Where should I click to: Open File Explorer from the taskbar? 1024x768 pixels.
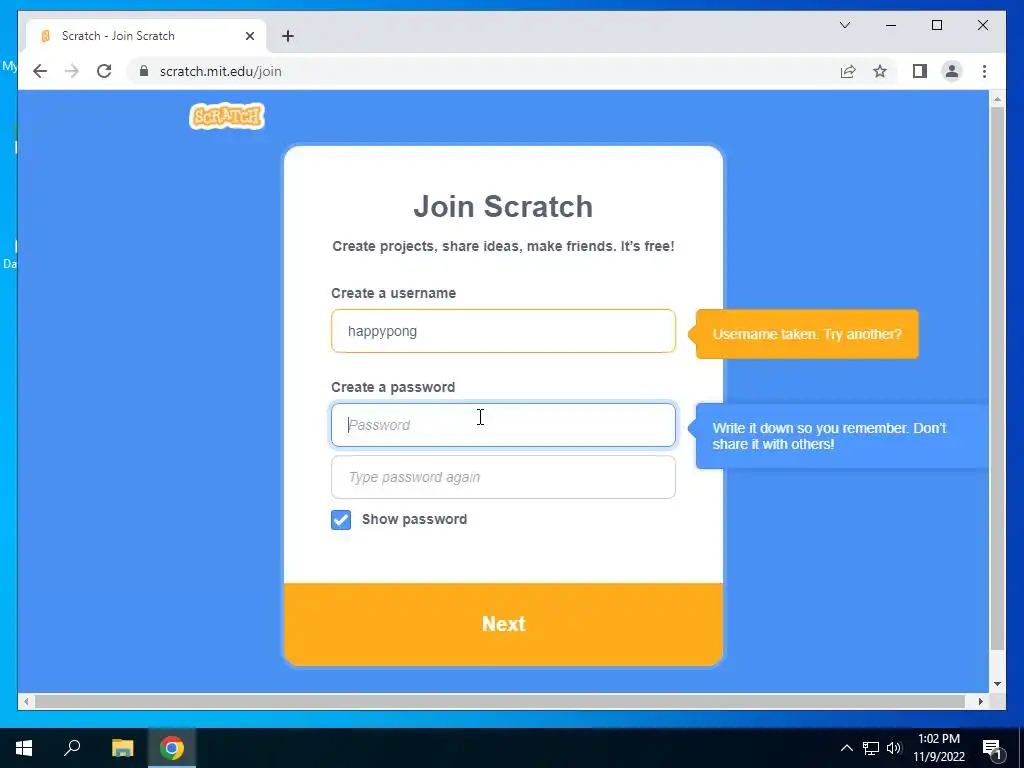tap(122, 748)
